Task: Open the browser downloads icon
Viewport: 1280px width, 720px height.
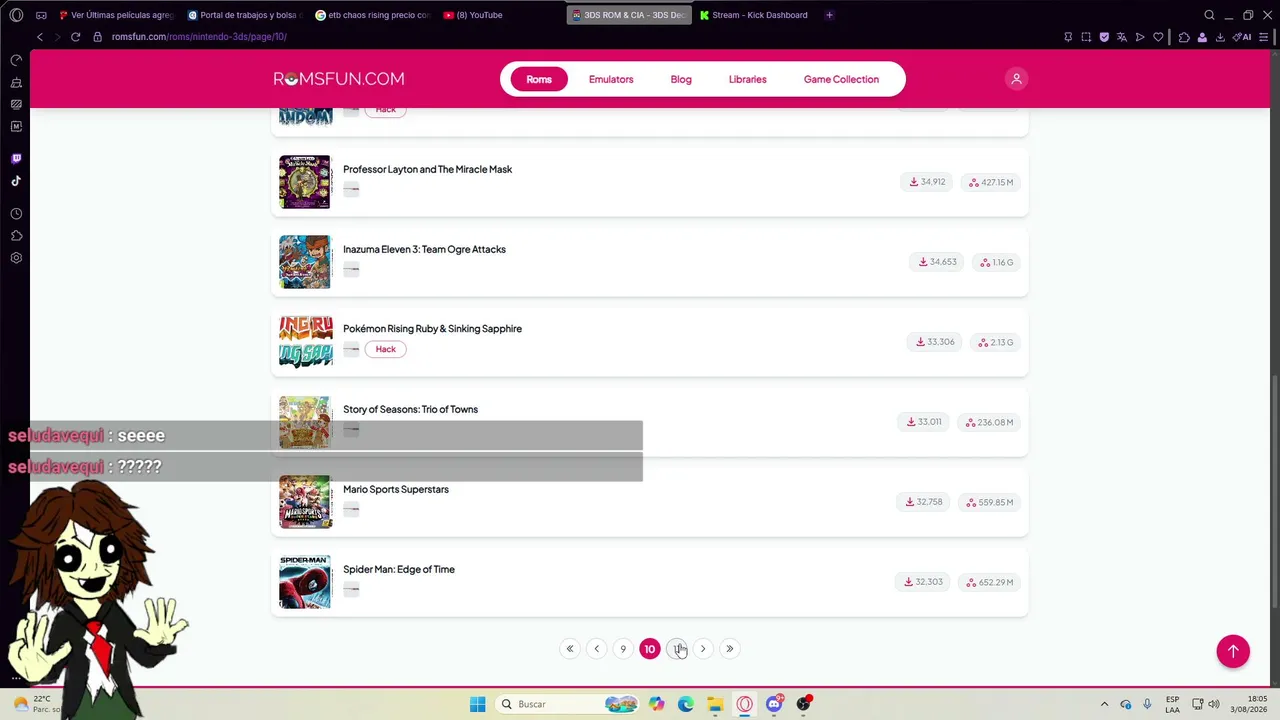Action: pyautogui.click(x=1220, y=37)
